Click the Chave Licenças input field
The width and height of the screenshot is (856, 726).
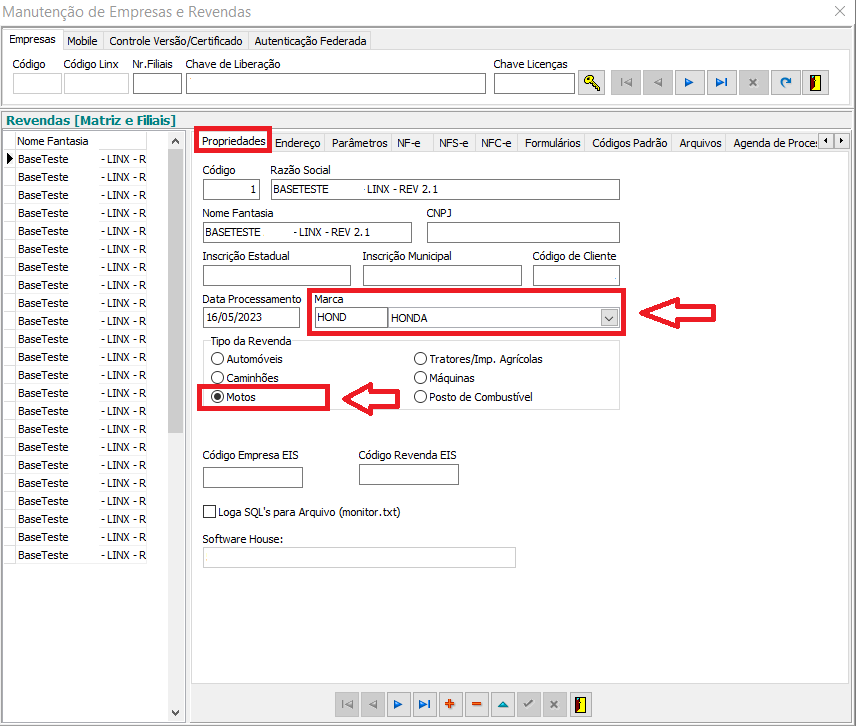534,84
